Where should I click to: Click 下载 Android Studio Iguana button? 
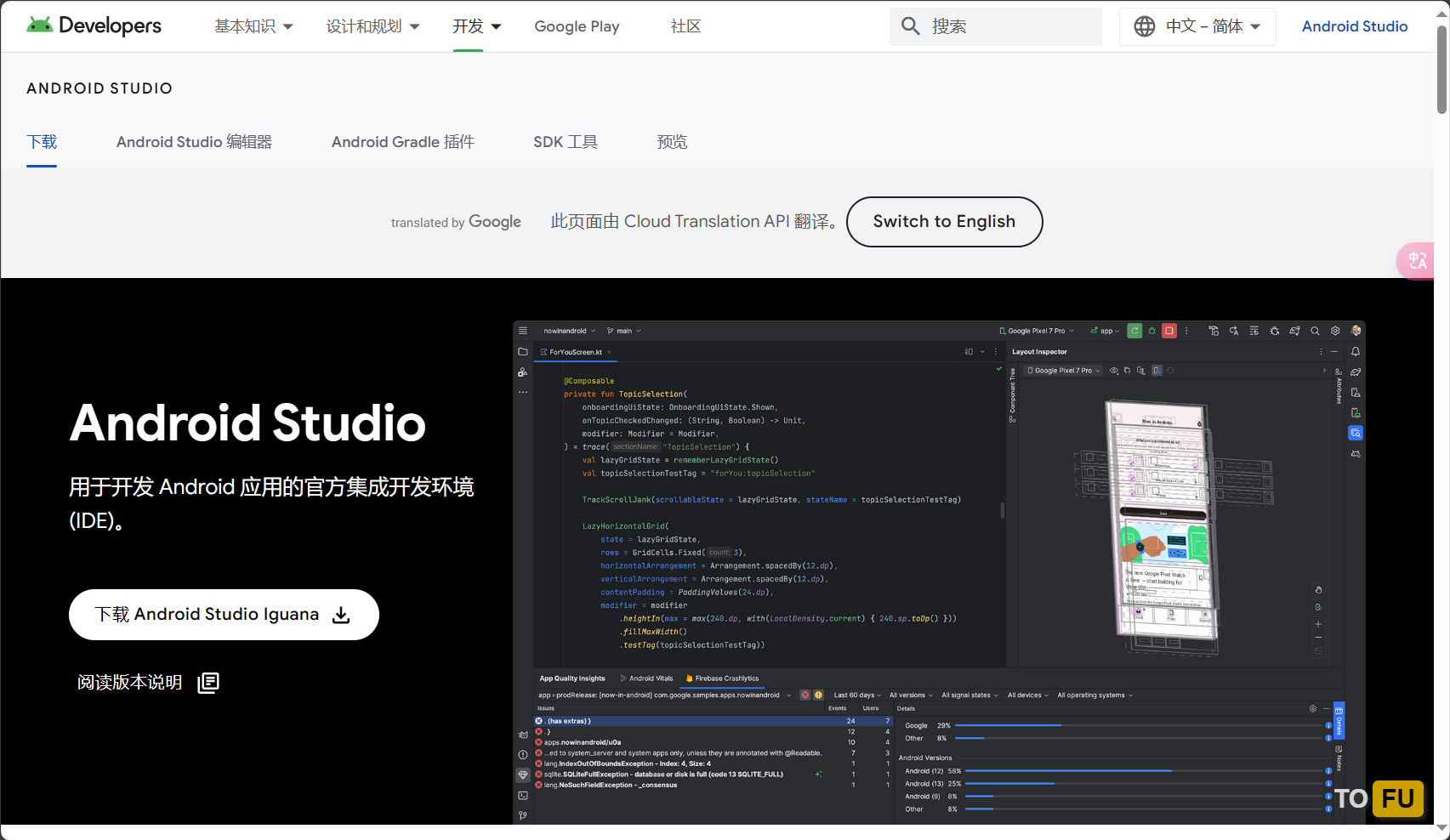click(224, 615)
